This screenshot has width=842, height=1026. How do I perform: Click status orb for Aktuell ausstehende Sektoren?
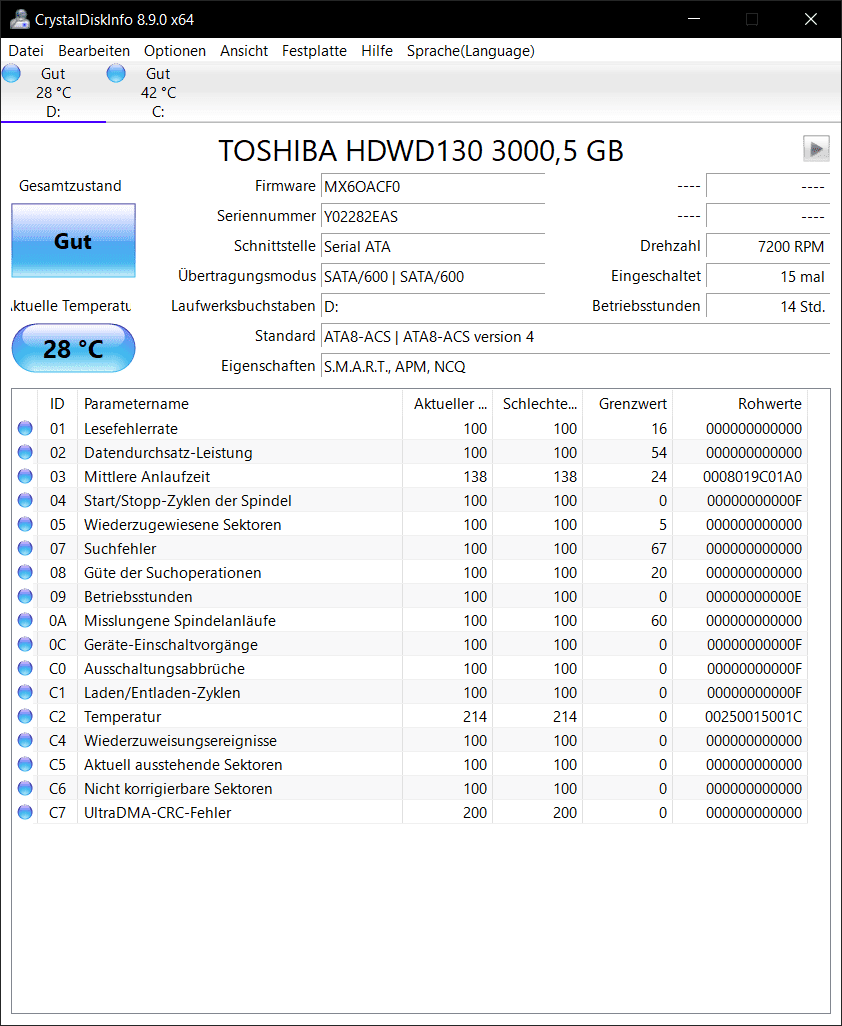tap(25, 764)
